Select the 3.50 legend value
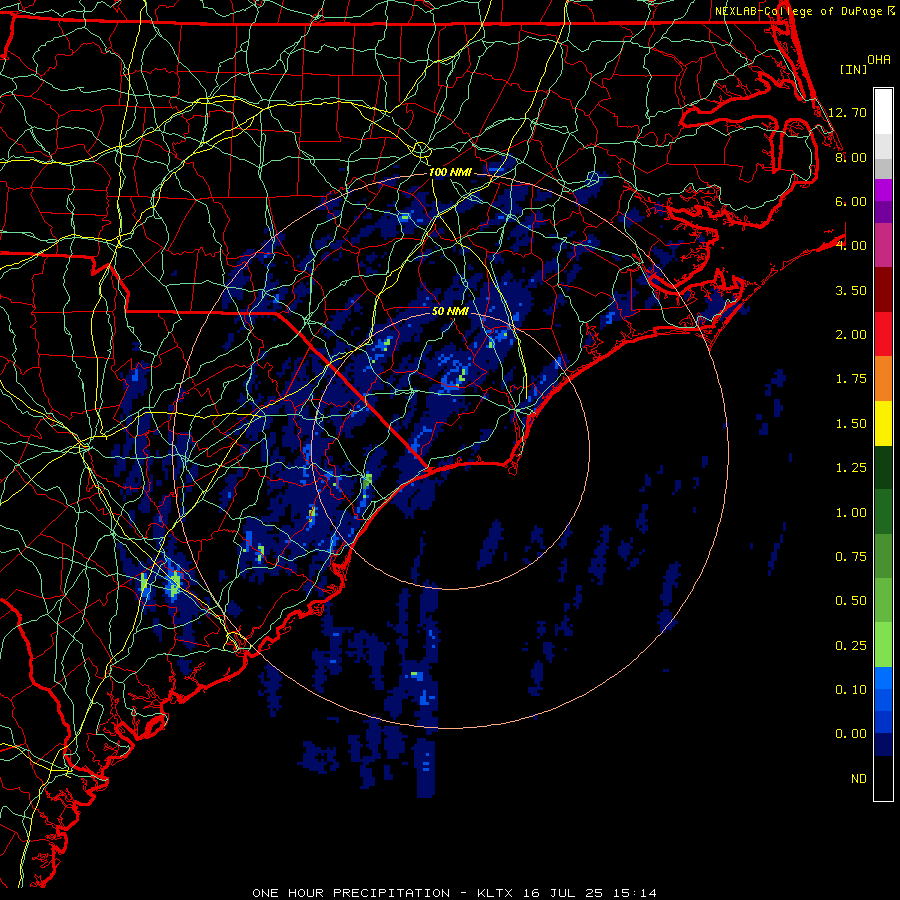Viewport: 900px width, 900px height. 851,290
